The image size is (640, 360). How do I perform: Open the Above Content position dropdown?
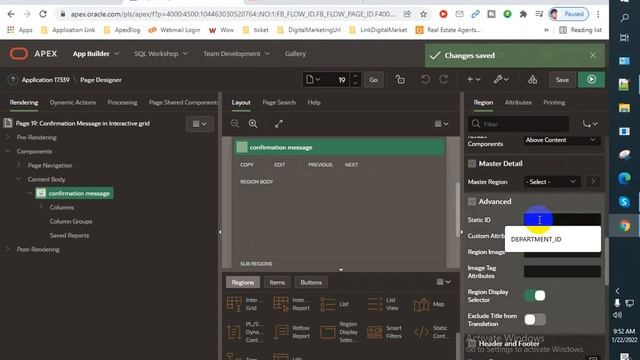tap(562, 140)
